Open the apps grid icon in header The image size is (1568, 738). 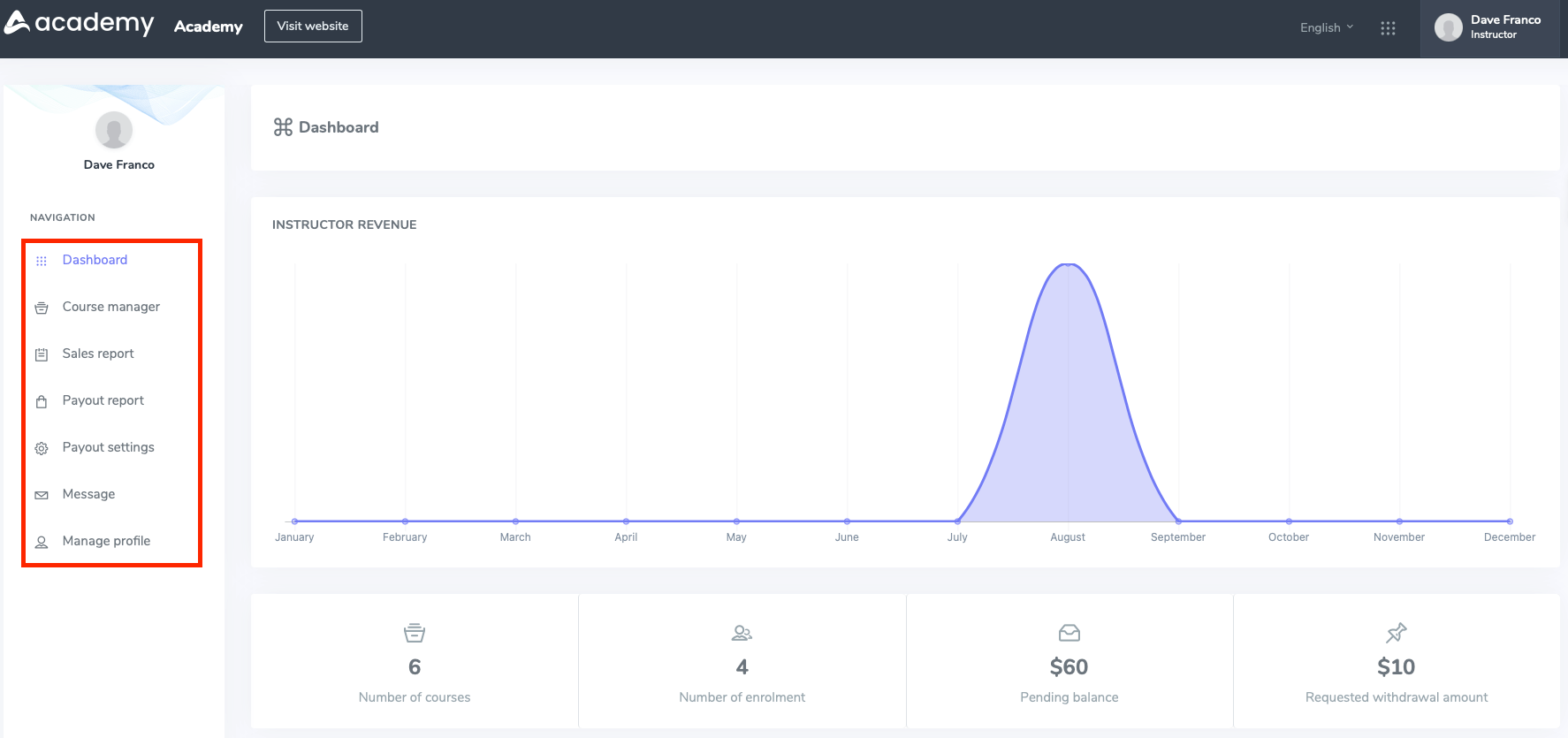tap(1388, 28)
